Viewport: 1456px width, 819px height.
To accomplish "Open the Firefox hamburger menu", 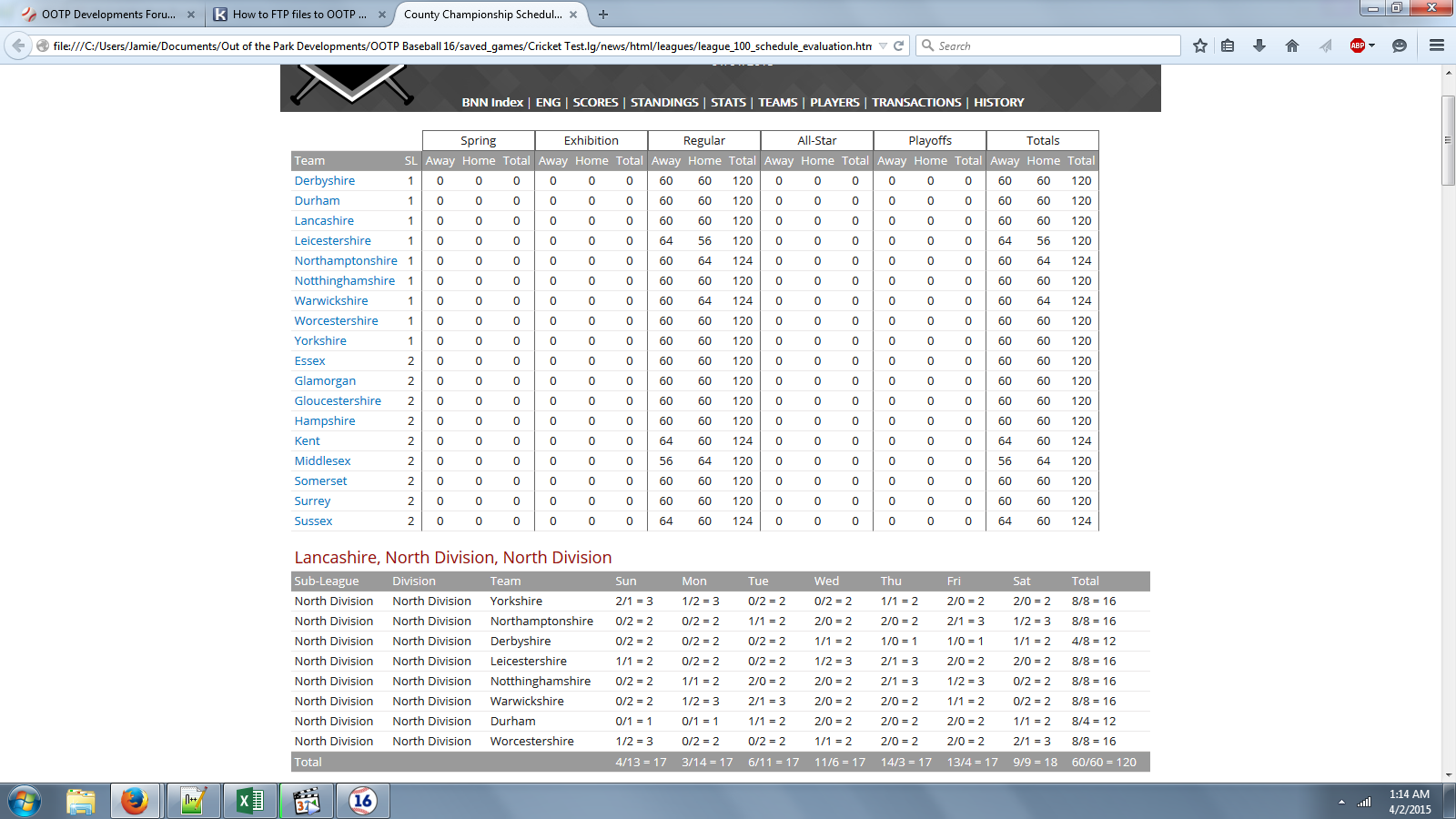I will 1437,45.
